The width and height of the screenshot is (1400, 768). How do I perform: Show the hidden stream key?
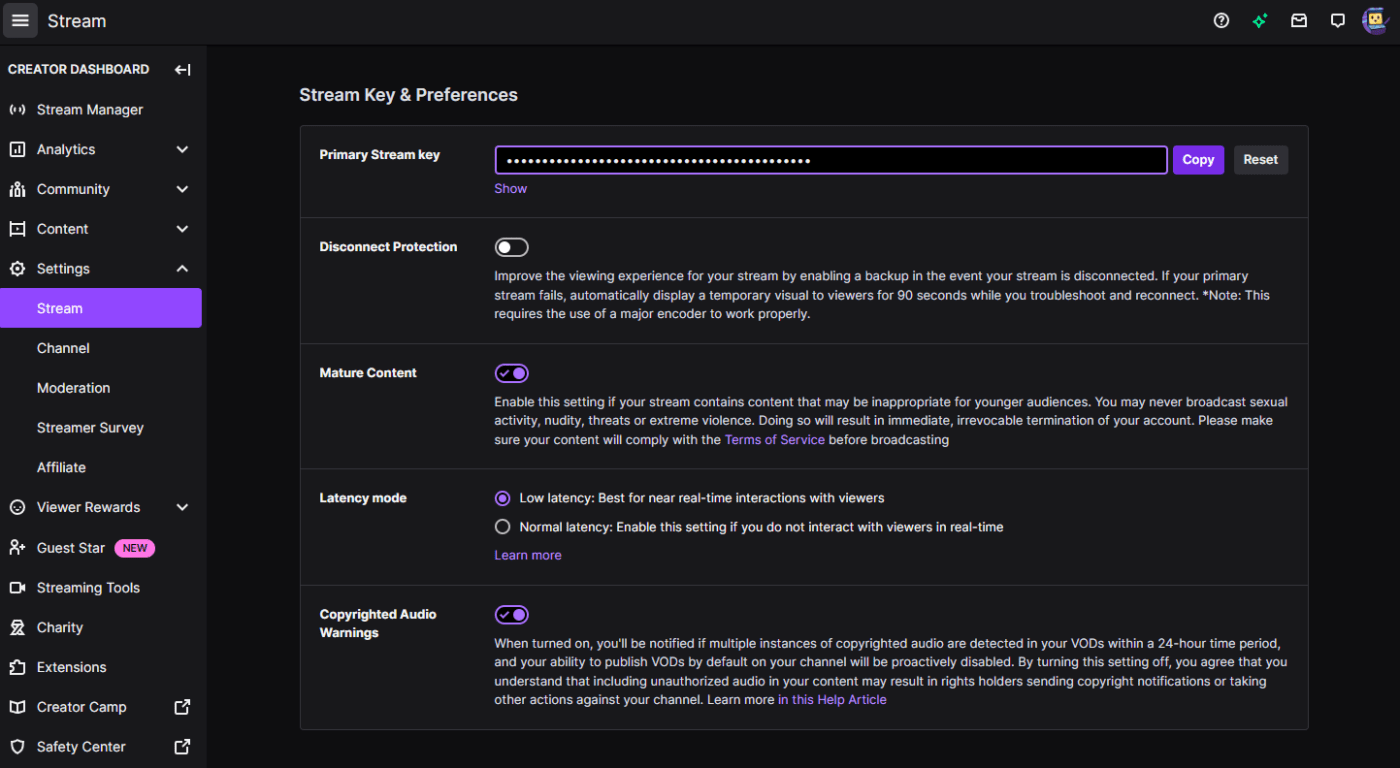510,189
